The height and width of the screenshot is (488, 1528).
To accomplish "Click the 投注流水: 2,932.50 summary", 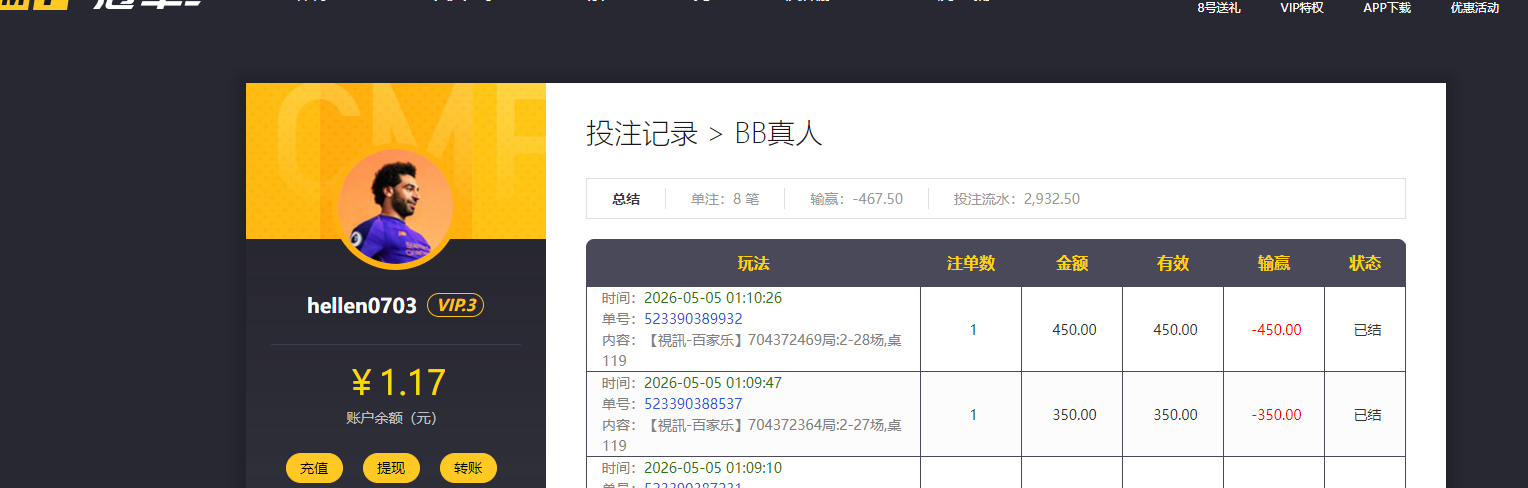I will 1017,199.
